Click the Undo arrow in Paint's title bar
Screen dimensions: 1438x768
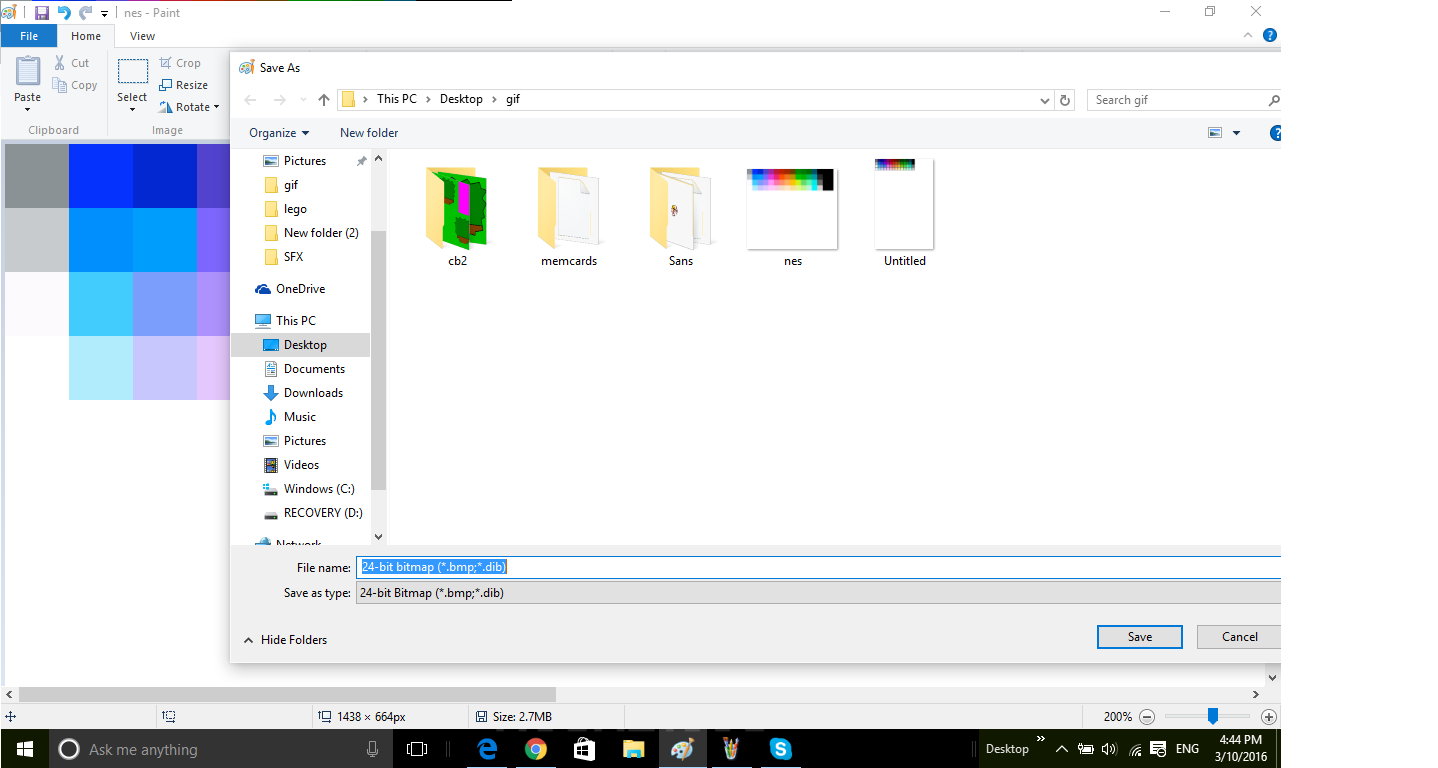[x=64, y=13]
